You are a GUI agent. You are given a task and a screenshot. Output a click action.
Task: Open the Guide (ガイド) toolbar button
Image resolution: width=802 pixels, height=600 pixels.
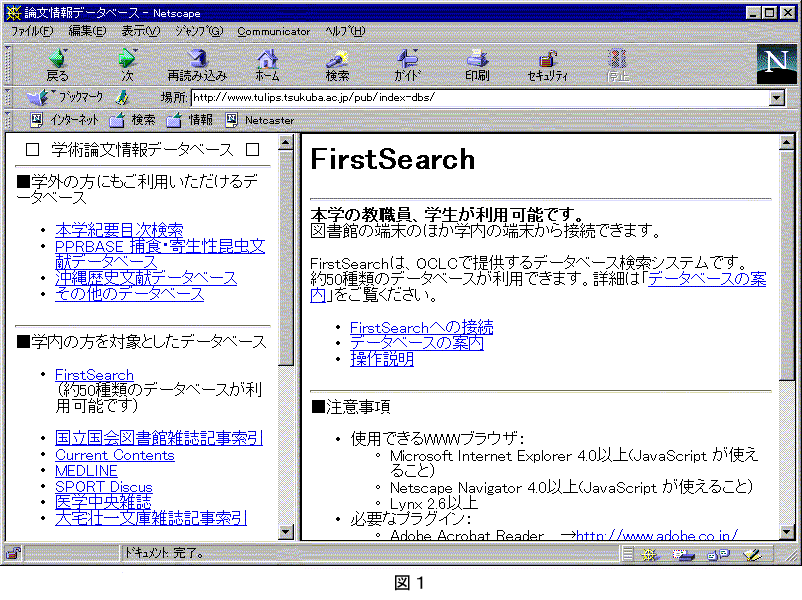coord(407,65)
